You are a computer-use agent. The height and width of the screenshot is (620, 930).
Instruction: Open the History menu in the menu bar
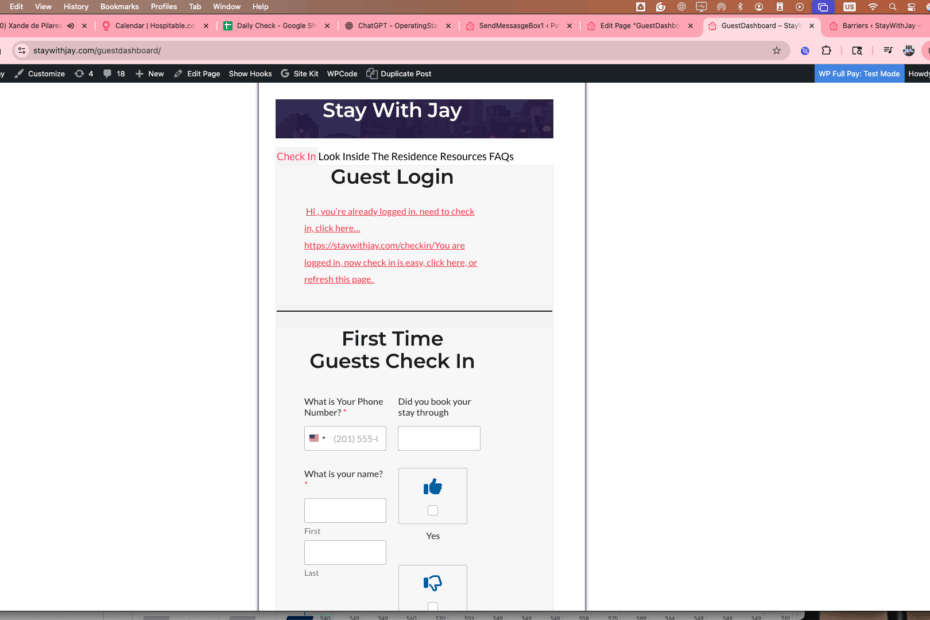[76, 6]
